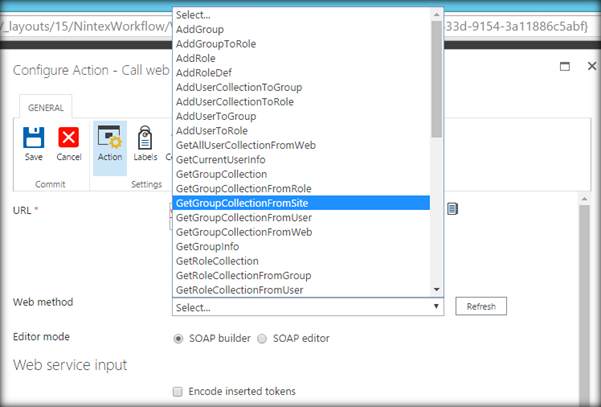
Task: Select the GetRoleCollectionFromUser method
Action: (x=301, y=290)
